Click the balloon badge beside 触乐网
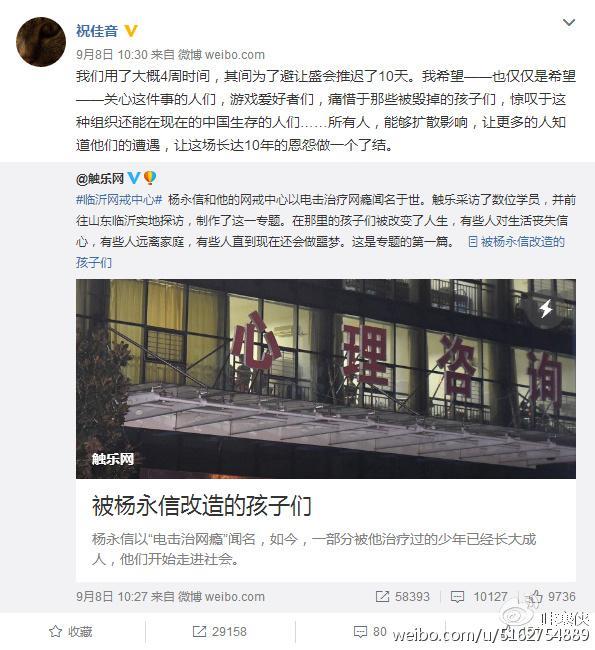The width and height of the screenshot is (595, 650). [150, 178]
